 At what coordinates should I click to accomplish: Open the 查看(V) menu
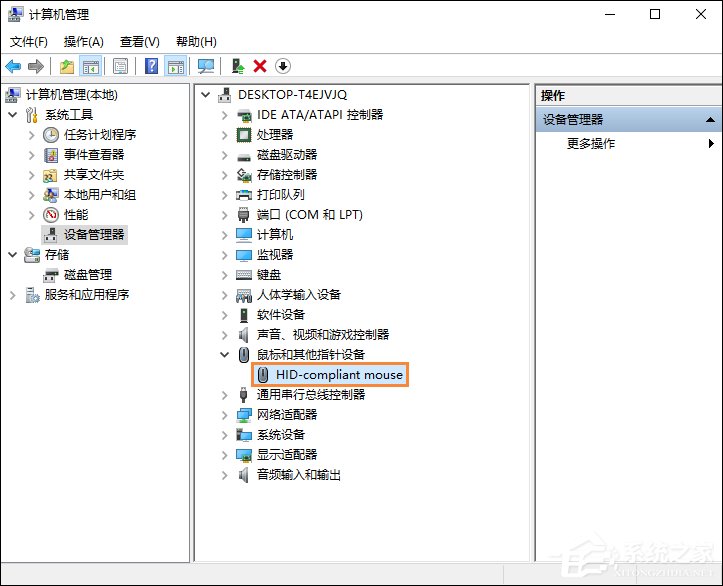[x=140, y=42]
